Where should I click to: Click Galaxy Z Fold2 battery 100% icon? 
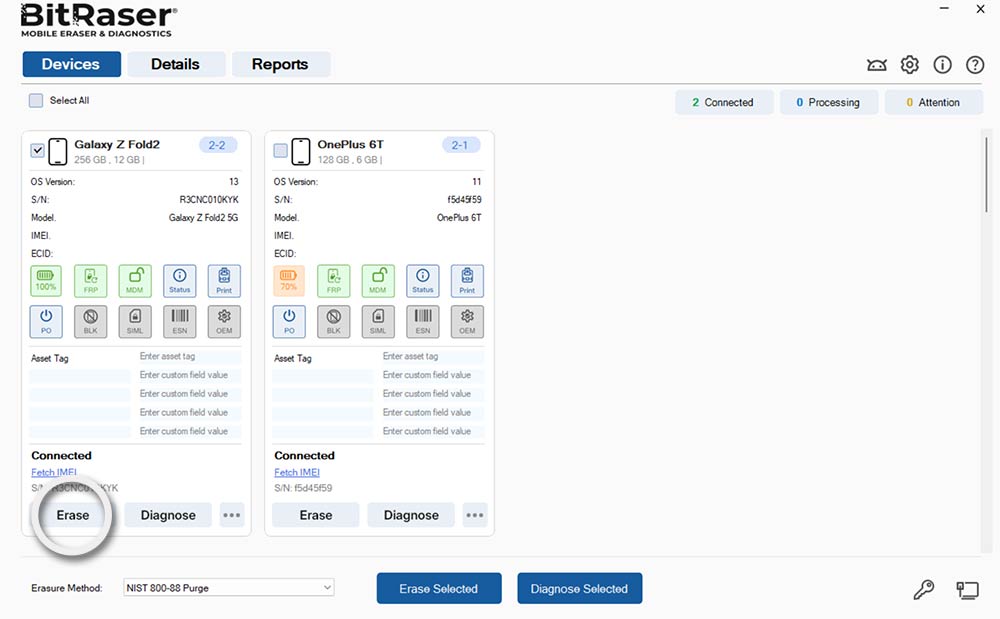pos(46,280)
